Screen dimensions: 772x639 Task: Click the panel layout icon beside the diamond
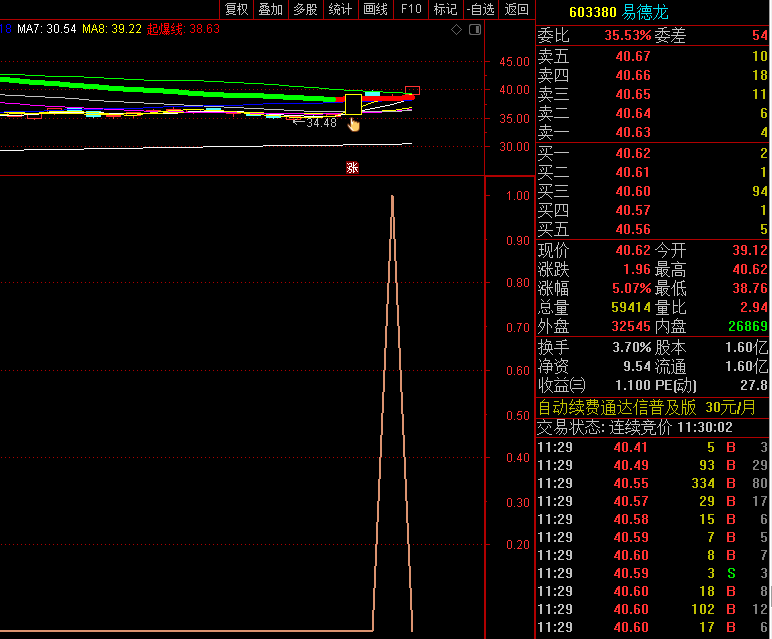point(474,30)
